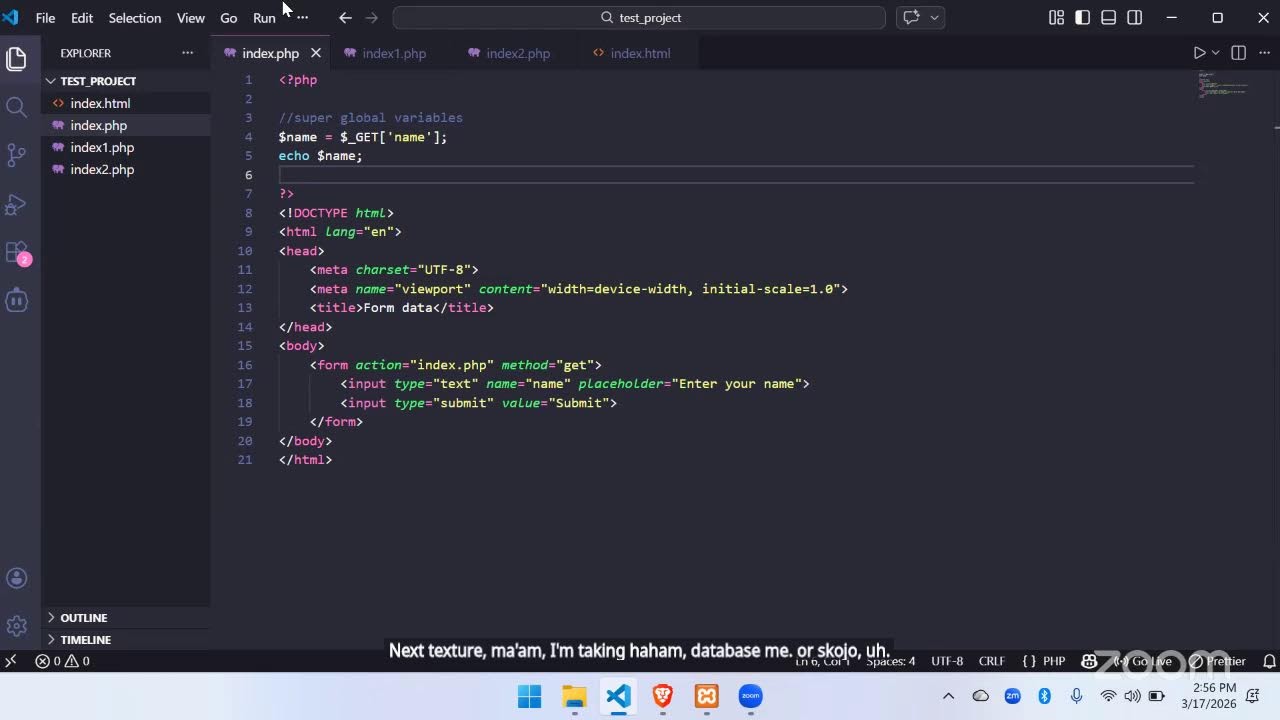1280x720 pixels.
Task: Customize layout icon in title bar
Action: tap(1056, 18)
